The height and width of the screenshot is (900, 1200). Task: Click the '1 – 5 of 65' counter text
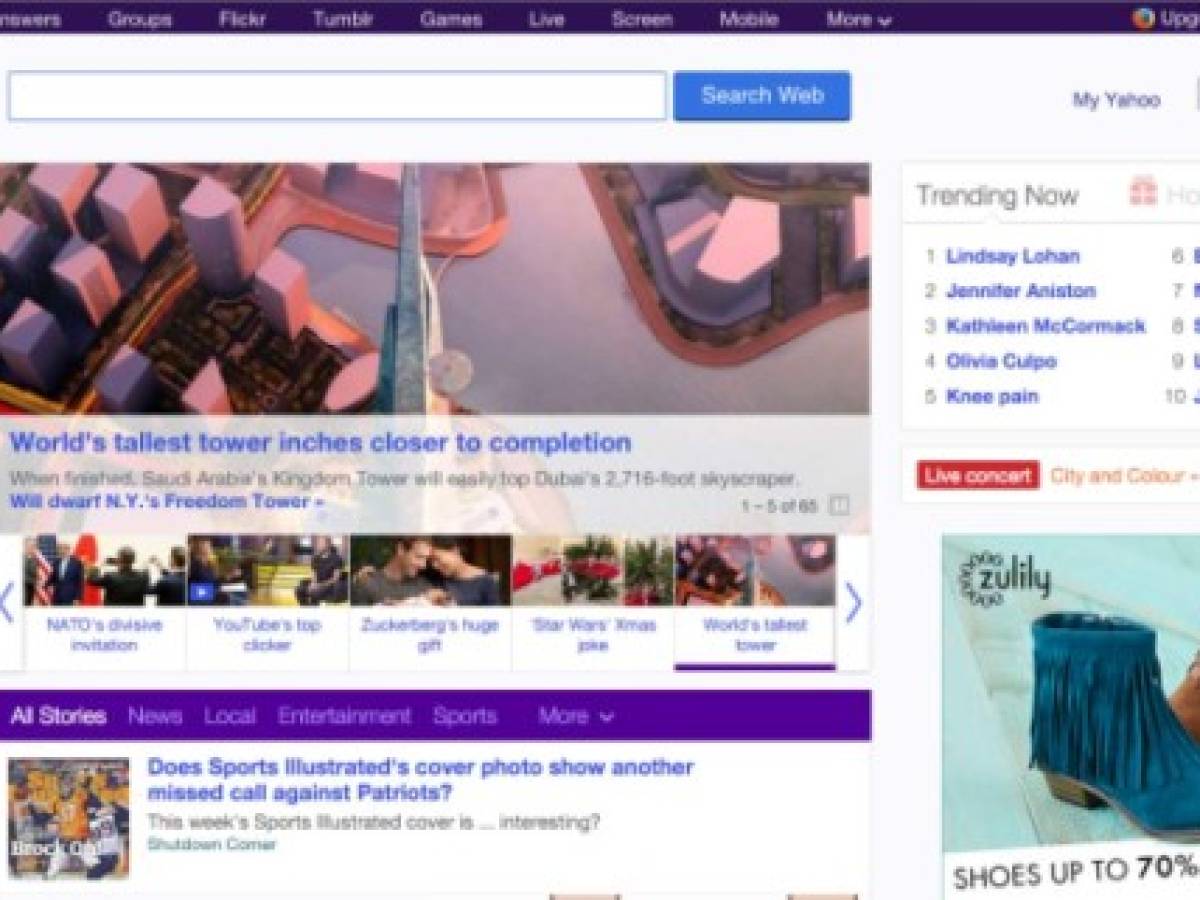pos(778,506)
